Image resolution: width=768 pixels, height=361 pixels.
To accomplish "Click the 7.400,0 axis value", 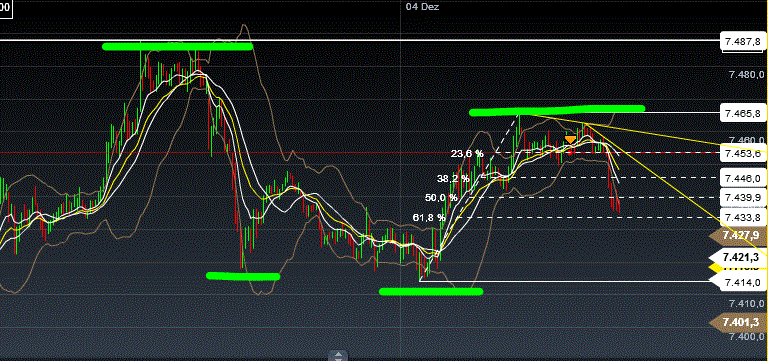I will tap(745, 337).
